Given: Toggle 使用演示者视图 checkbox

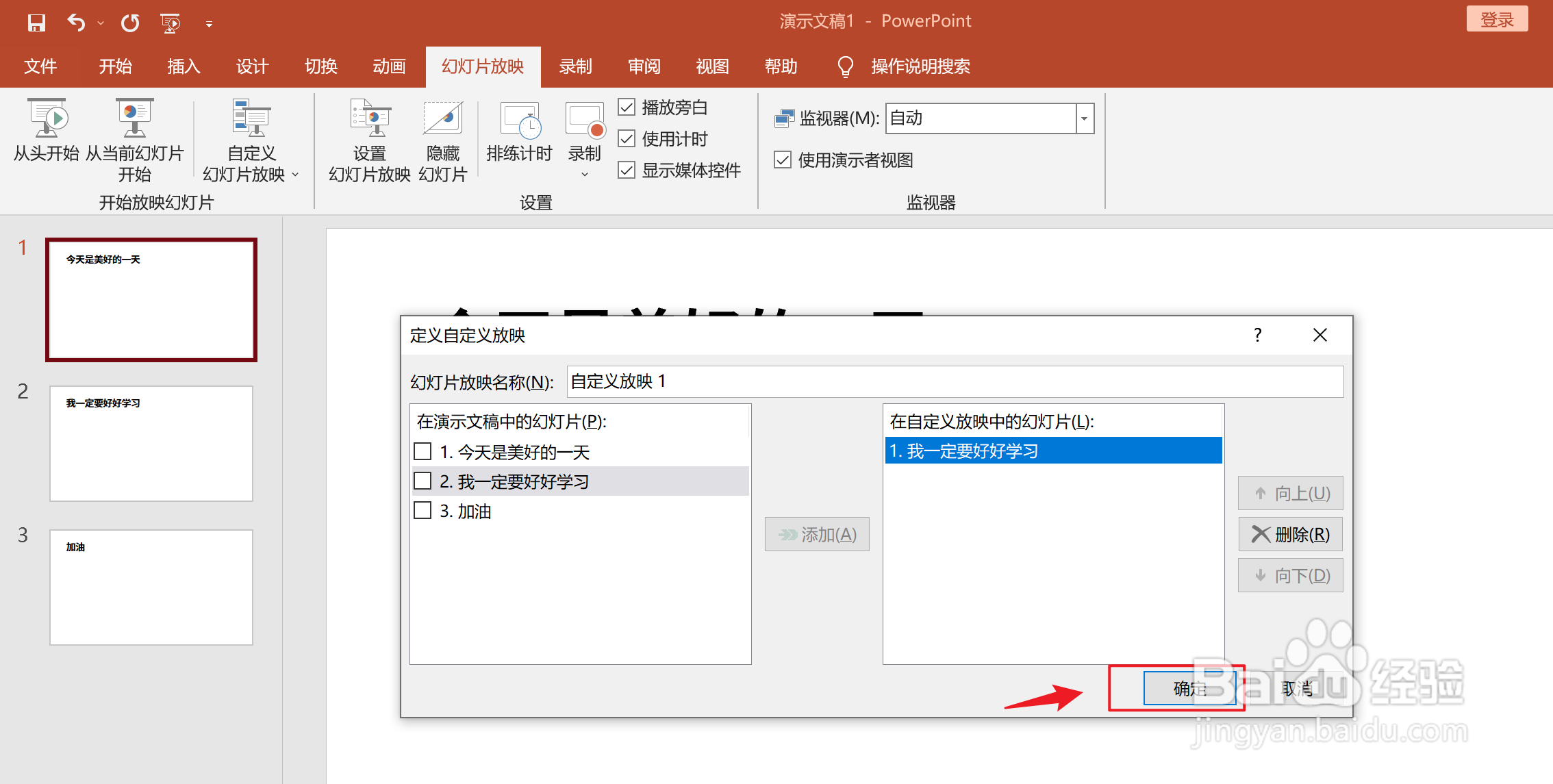Looking at the screenshot, I should point(783,160).
